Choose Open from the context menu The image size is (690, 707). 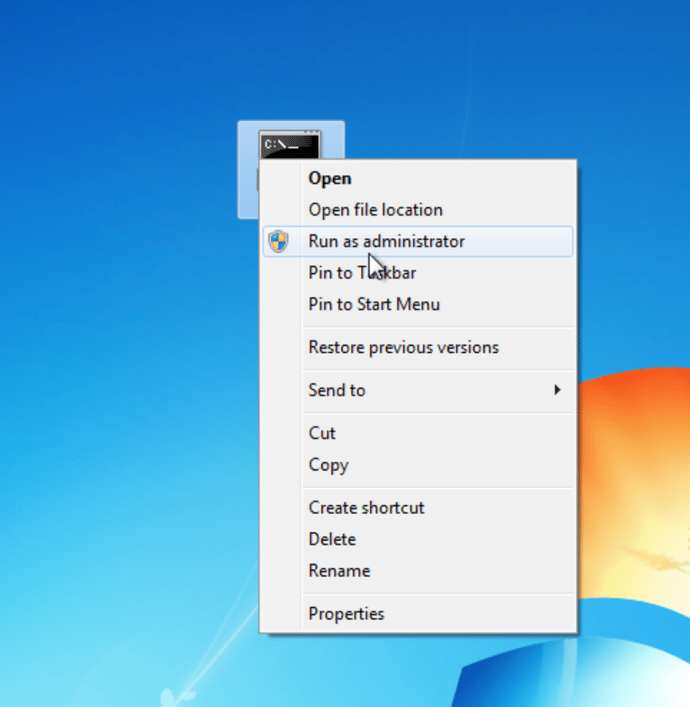tap(330, 178)
